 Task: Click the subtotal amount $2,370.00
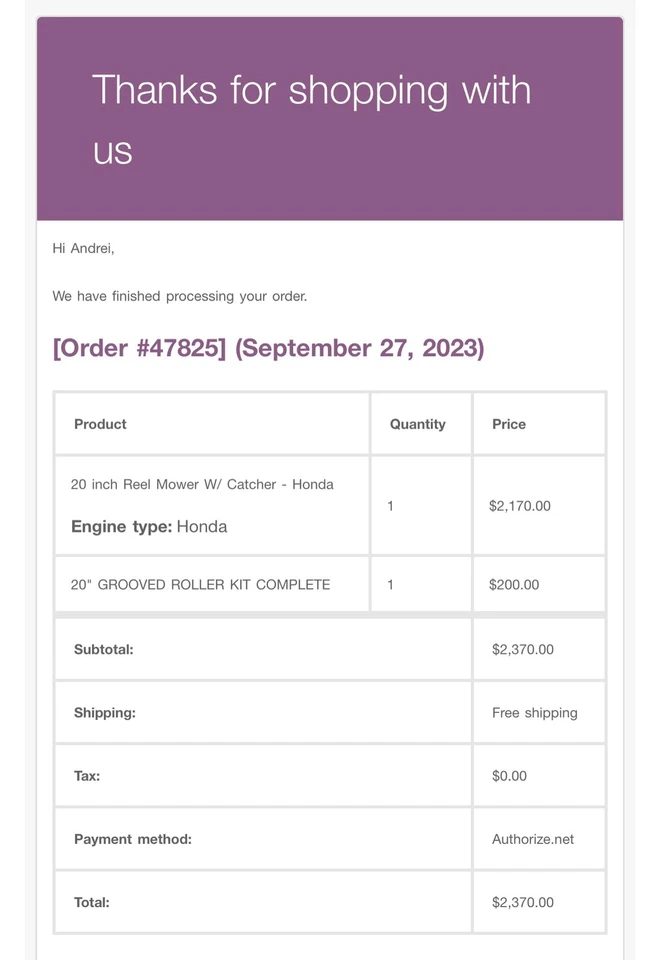[x=523, y=649]
